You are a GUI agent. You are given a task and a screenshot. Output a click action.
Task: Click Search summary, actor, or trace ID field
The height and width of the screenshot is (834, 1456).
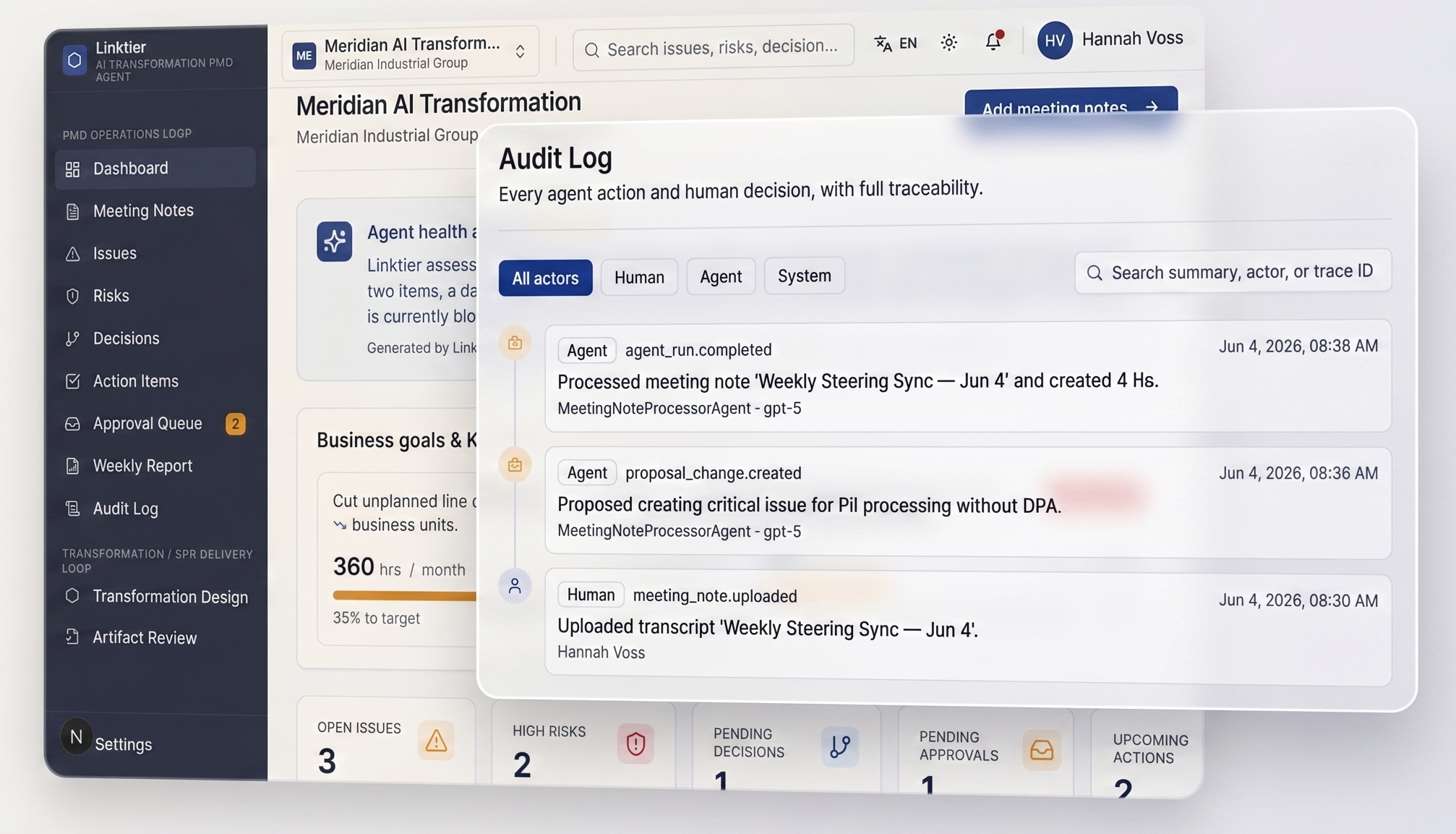point(1233,271)
